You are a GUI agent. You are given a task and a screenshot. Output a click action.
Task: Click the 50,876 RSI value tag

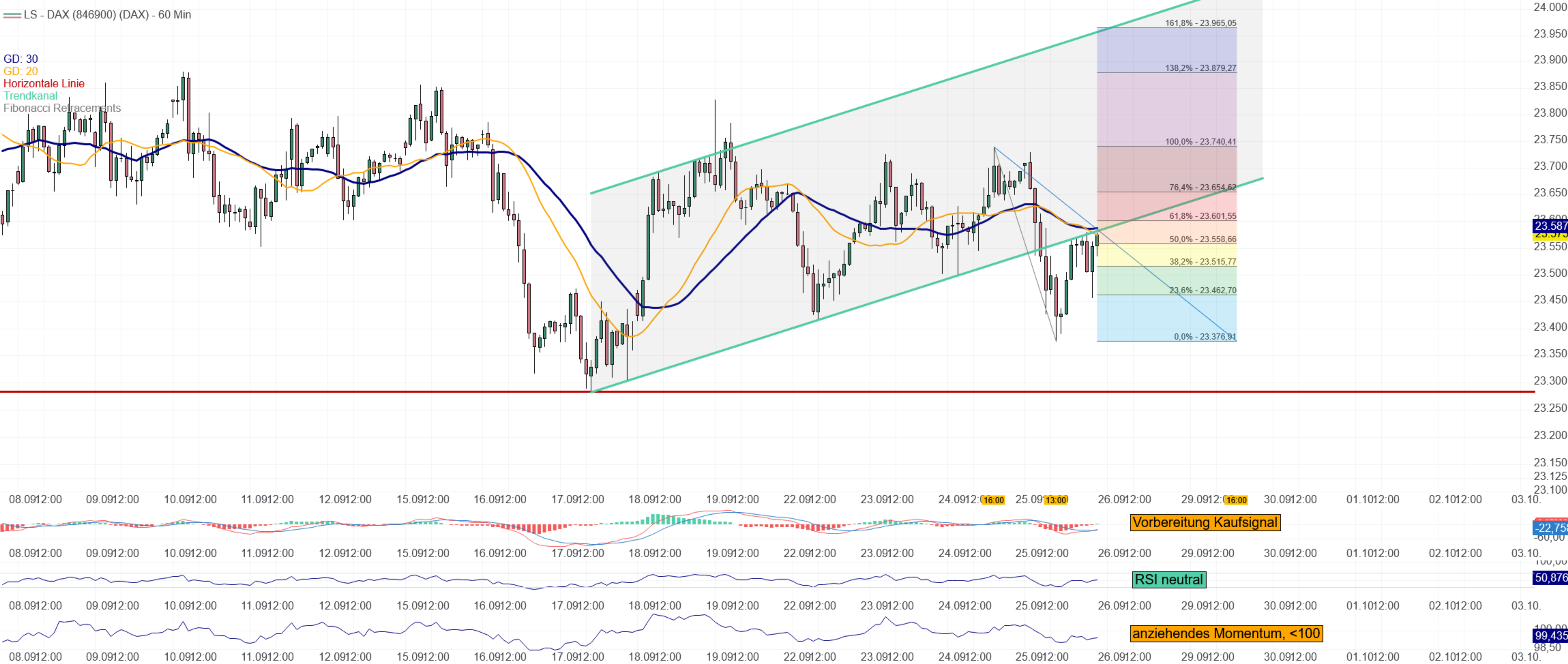(1550, 578)
